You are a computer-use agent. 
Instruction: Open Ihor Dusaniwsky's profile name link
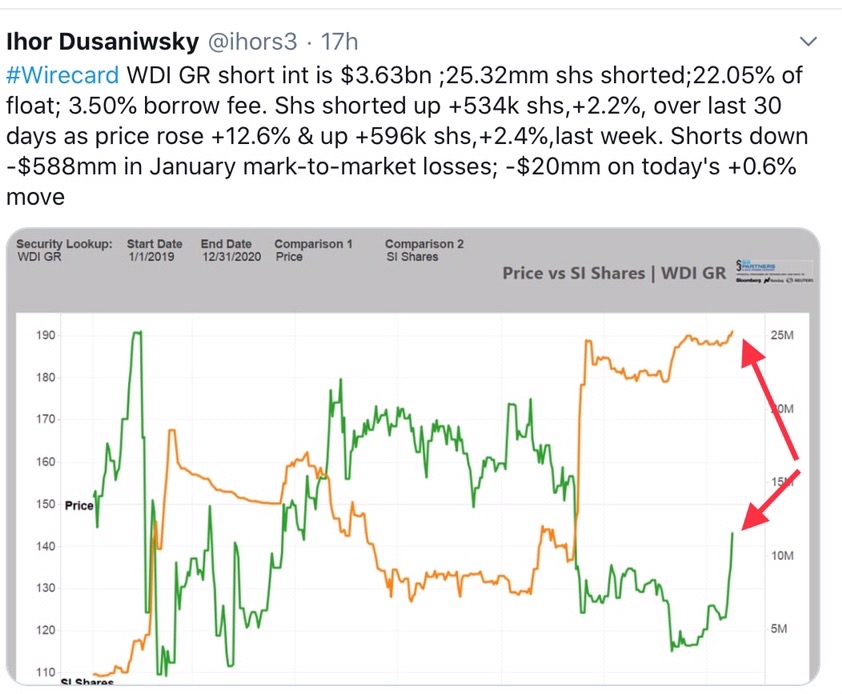[99, 42]
